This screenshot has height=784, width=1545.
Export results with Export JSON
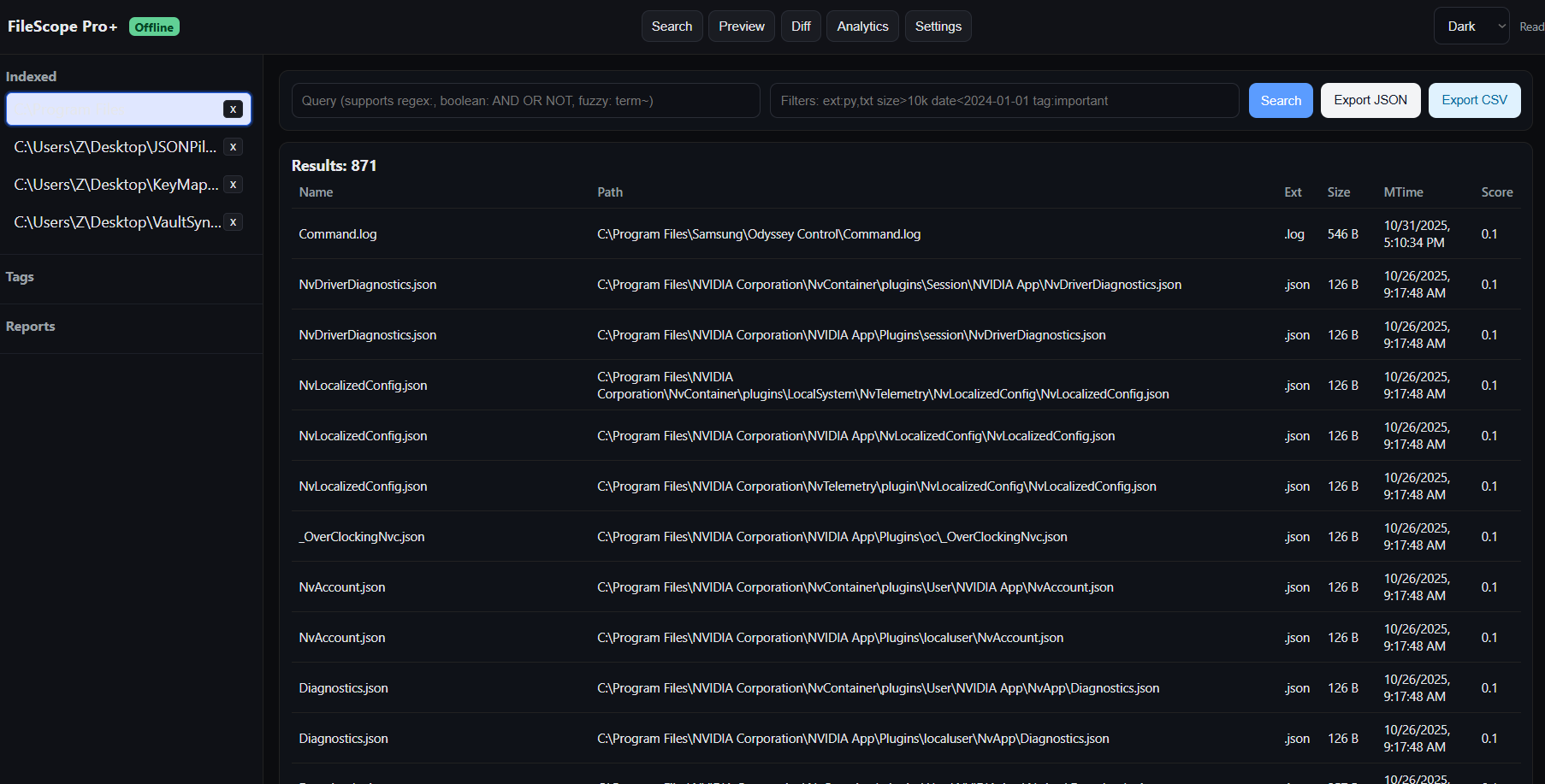click(1370, 101)
